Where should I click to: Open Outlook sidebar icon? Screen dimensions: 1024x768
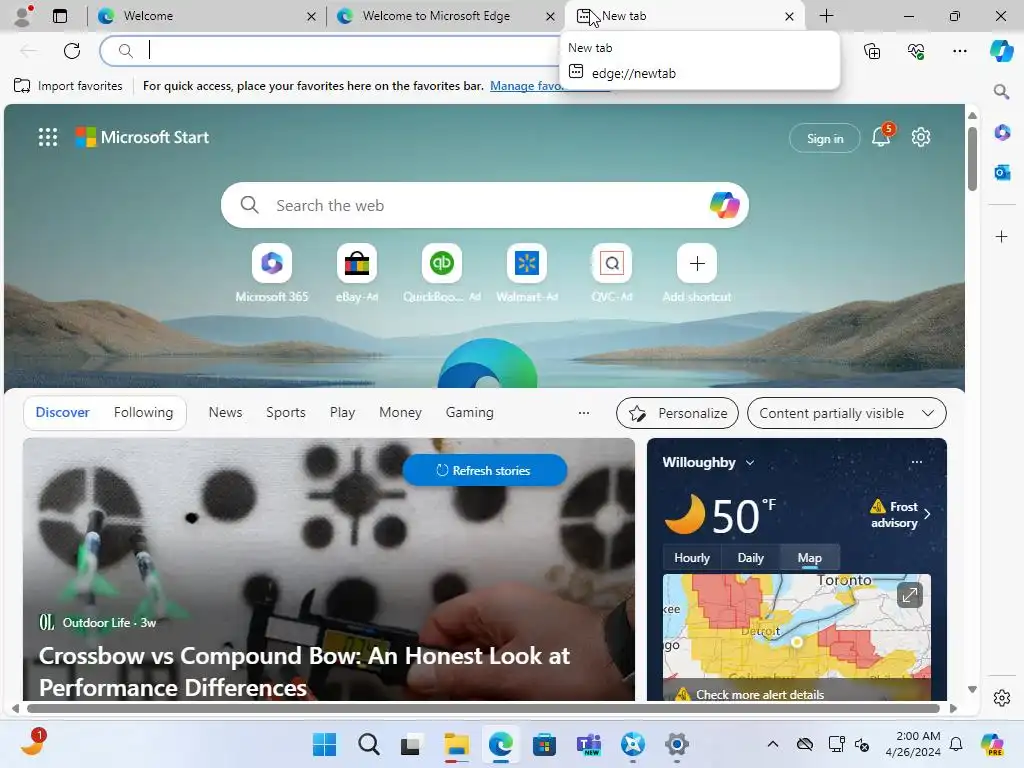coord(1002,172)
